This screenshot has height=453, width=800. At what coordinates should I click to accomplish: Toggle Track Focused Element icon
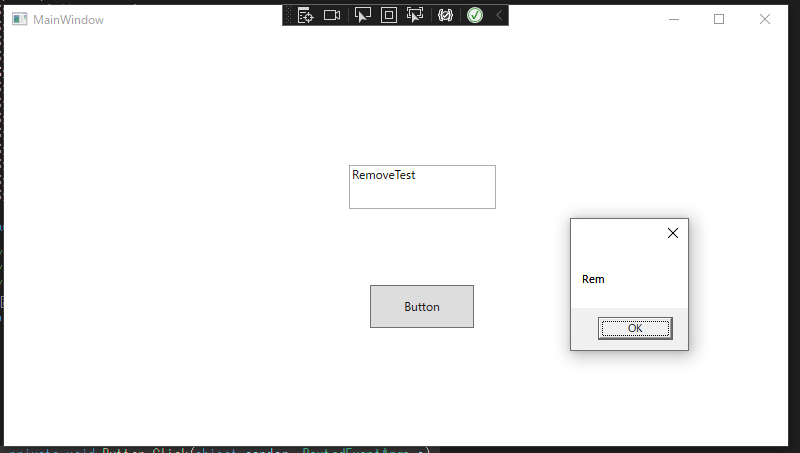tap(415, 16)
